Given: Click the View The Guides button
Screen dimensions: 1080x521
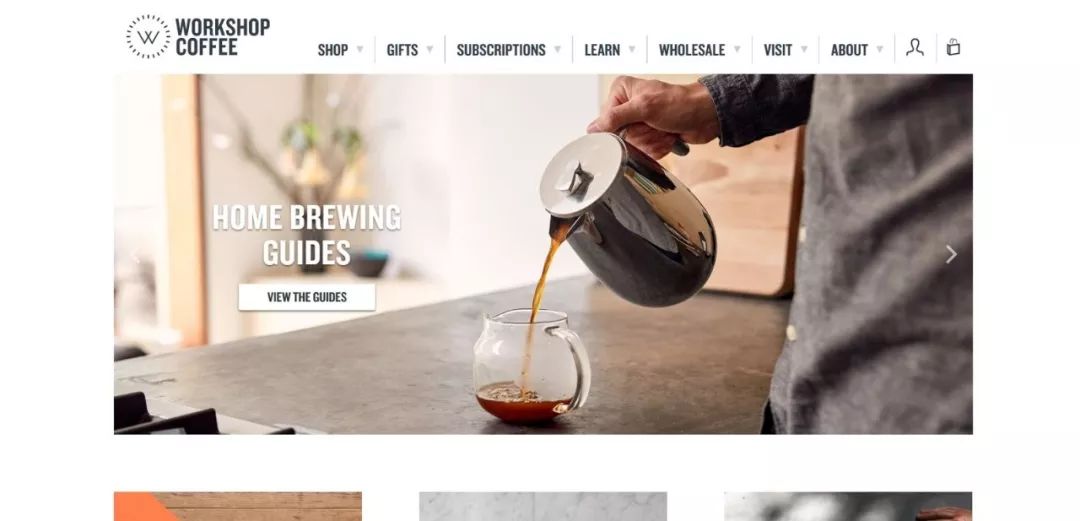Looking at the screenshot, I should pos(307,297).
